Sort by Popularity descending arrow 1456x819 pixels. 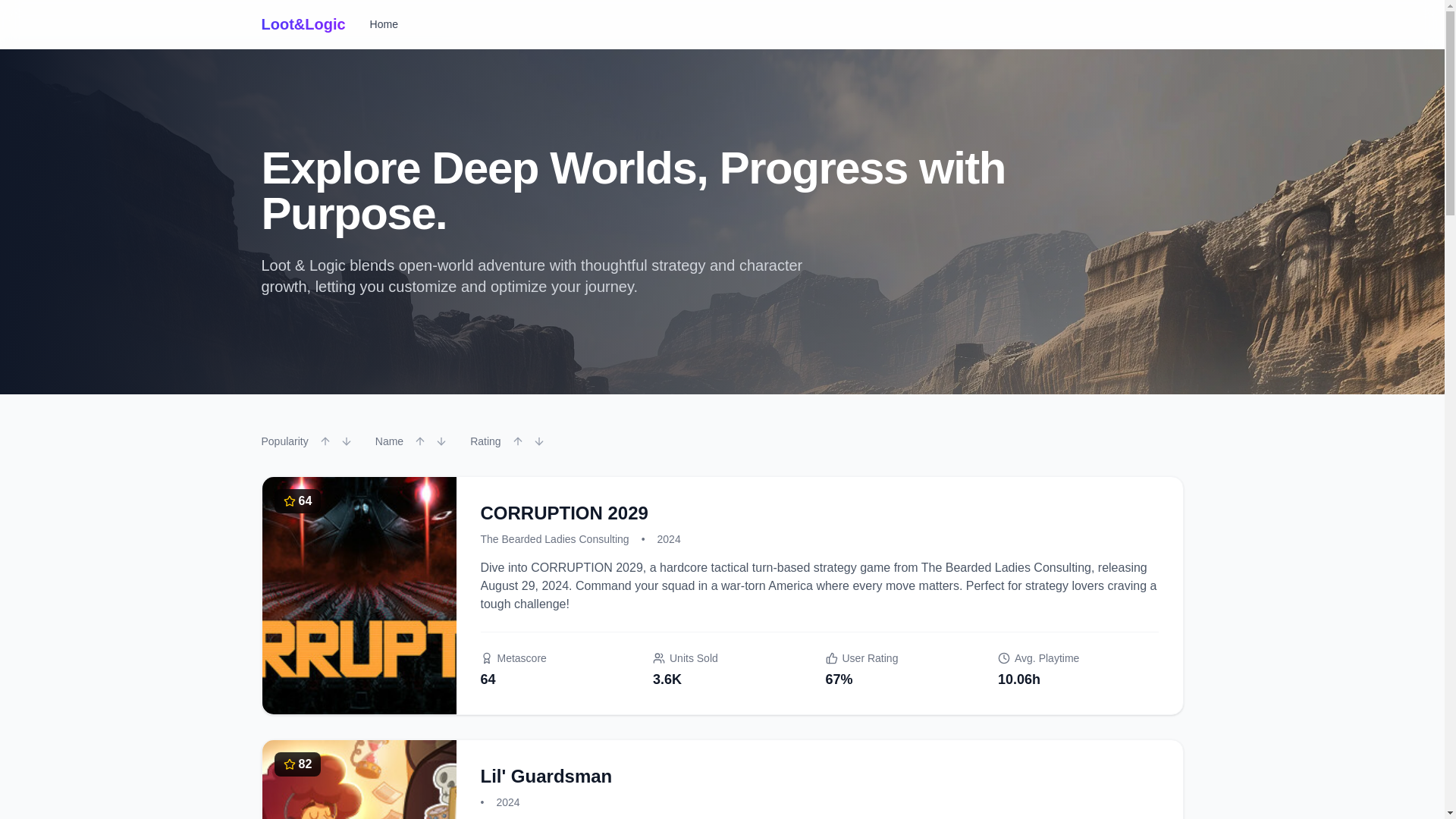[346, 441]
